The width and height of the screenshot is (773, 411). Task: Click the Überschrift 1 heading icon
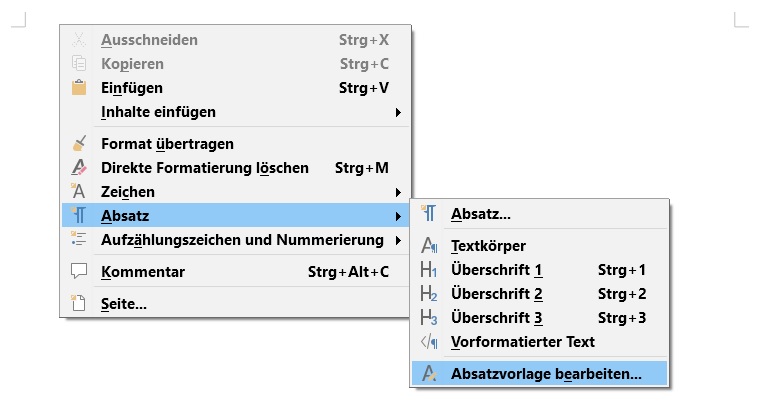coord(429,270)
